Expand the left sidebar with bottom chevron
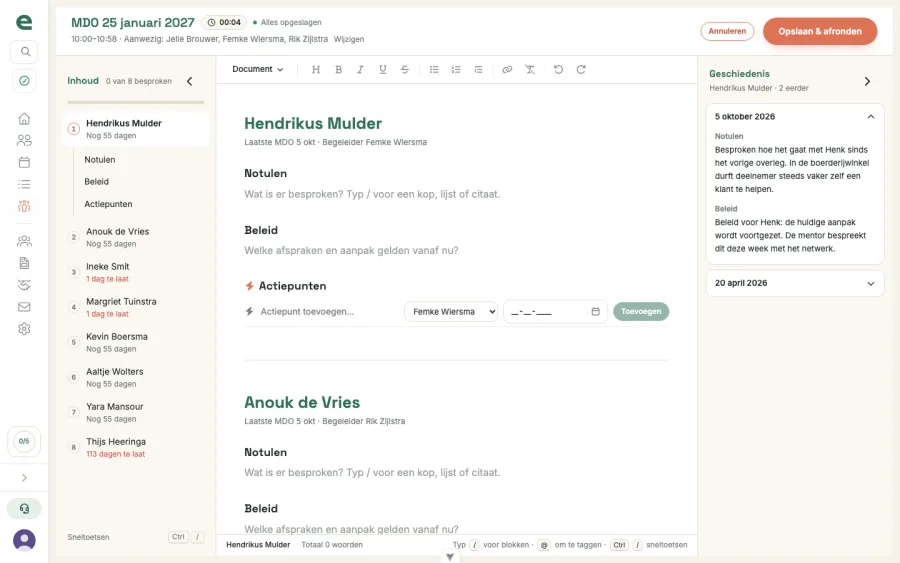The width and height of the screenshot is (900, 563). (24, 477)
